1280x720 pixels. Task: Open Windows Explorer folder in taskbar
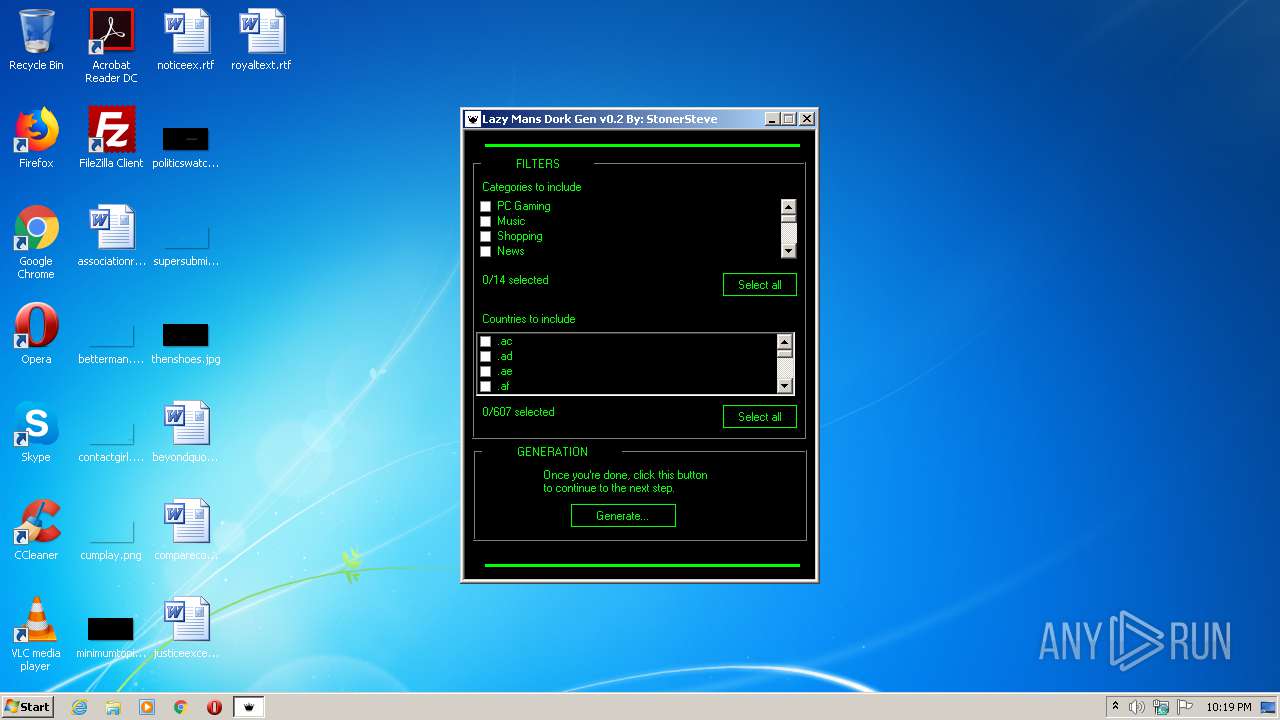coord(113,707)
